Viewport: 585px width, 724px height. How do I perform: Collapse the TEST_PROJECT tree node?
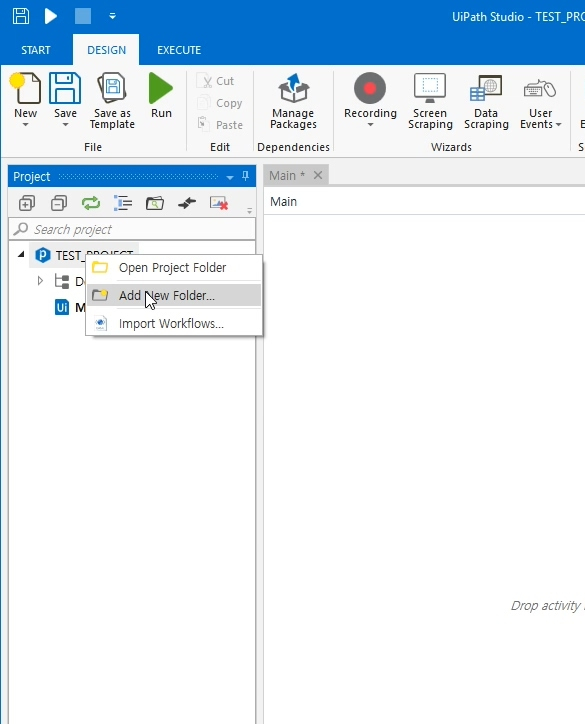coord(21,254)
